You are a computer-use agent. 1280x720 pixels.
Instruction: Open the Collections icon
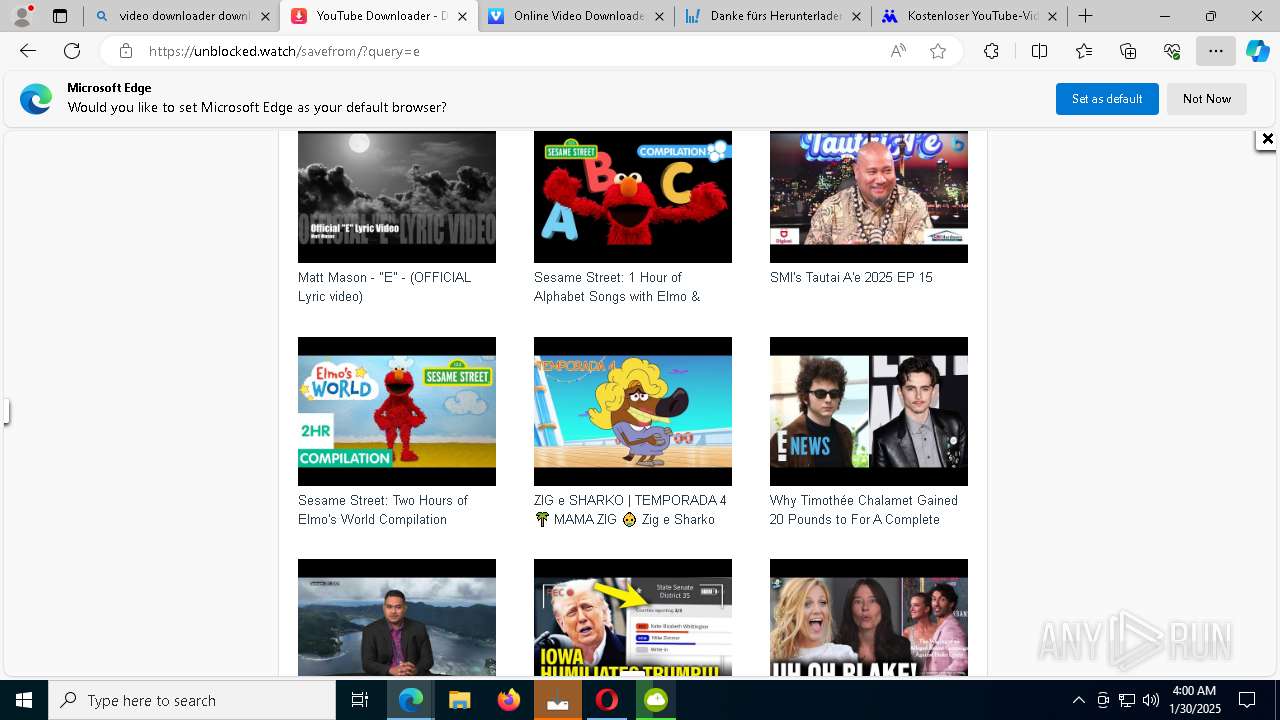pyautogui.click(x=1128, y=51)
